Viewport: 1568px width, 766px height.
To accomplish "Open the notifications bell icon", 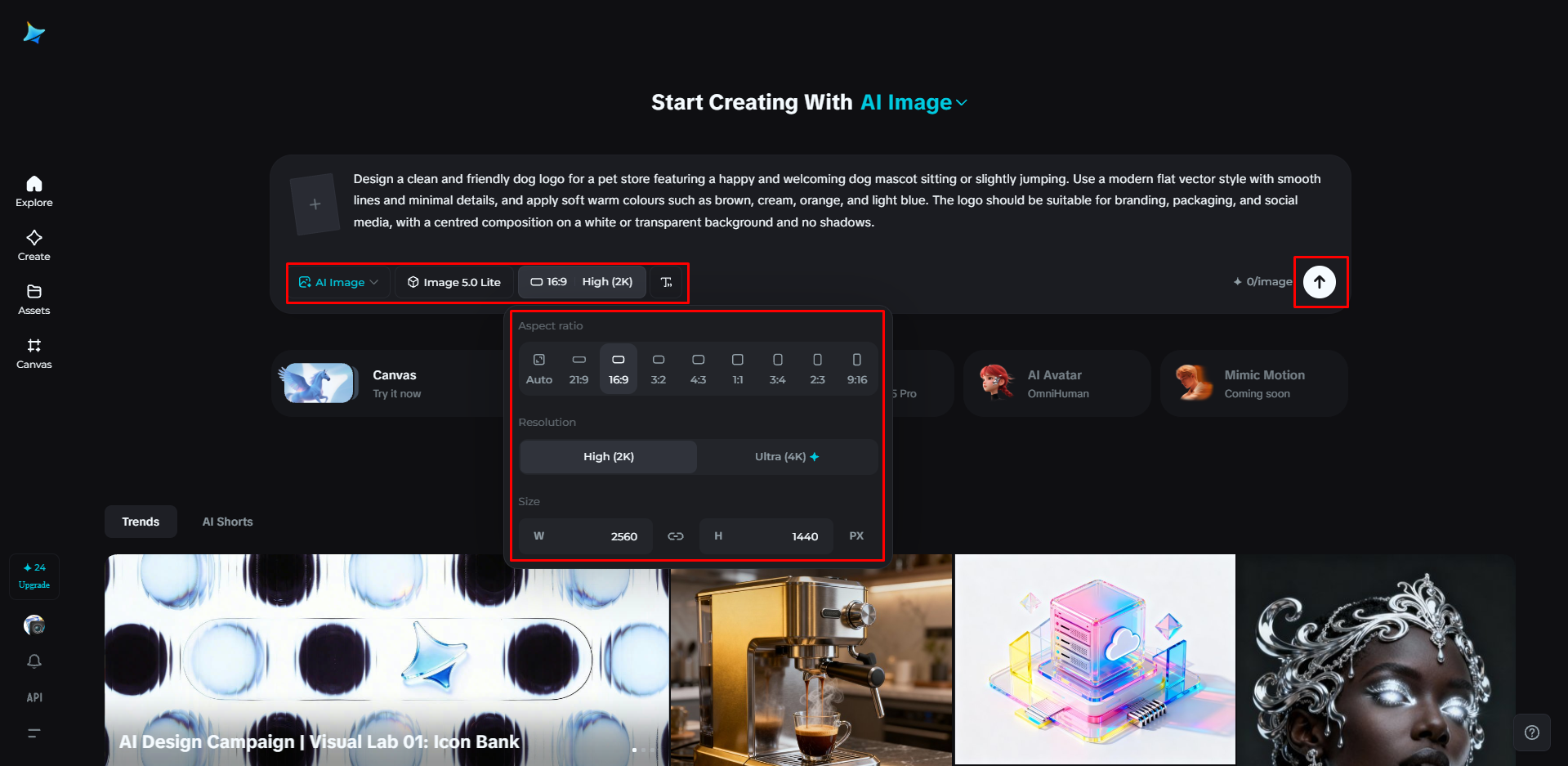I will pyautogui.click(x=34, y=661).
